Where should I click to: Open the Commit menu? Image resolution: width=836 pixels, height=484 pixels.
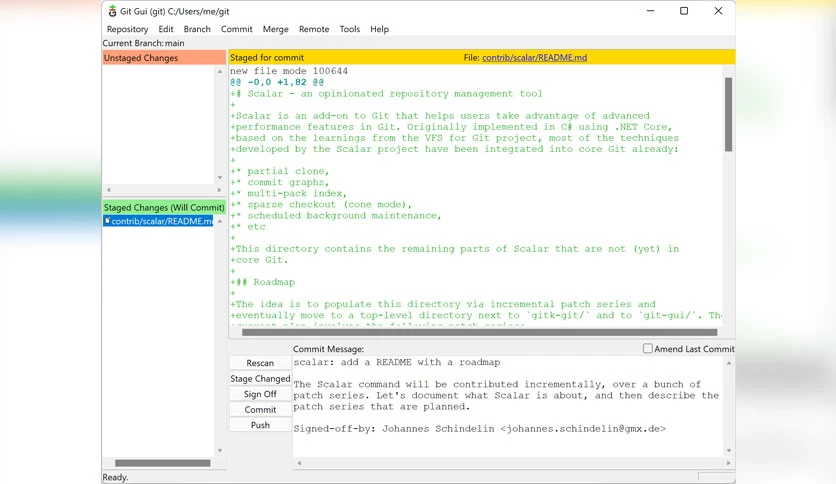click(237, 29)
